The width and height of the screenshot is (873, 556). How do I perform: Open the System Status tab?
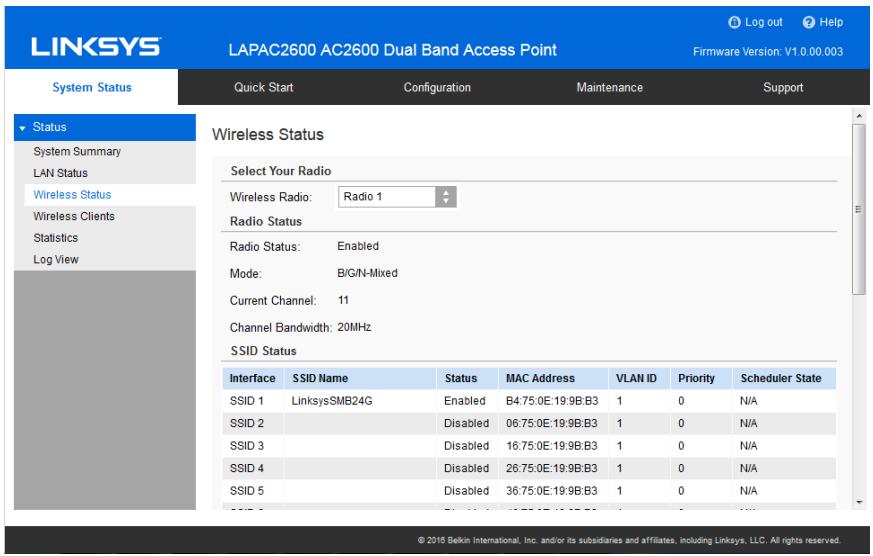(x=92, y=87)
